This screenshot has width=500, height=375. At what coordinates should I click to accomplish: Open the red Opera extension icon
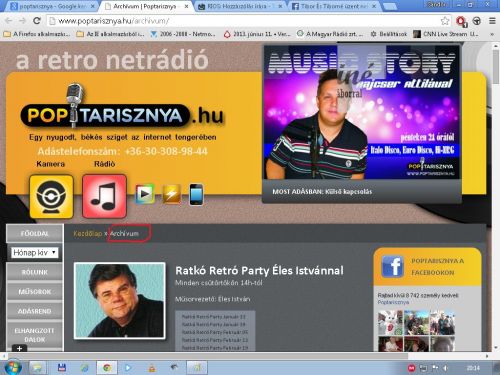click(461, 21)
